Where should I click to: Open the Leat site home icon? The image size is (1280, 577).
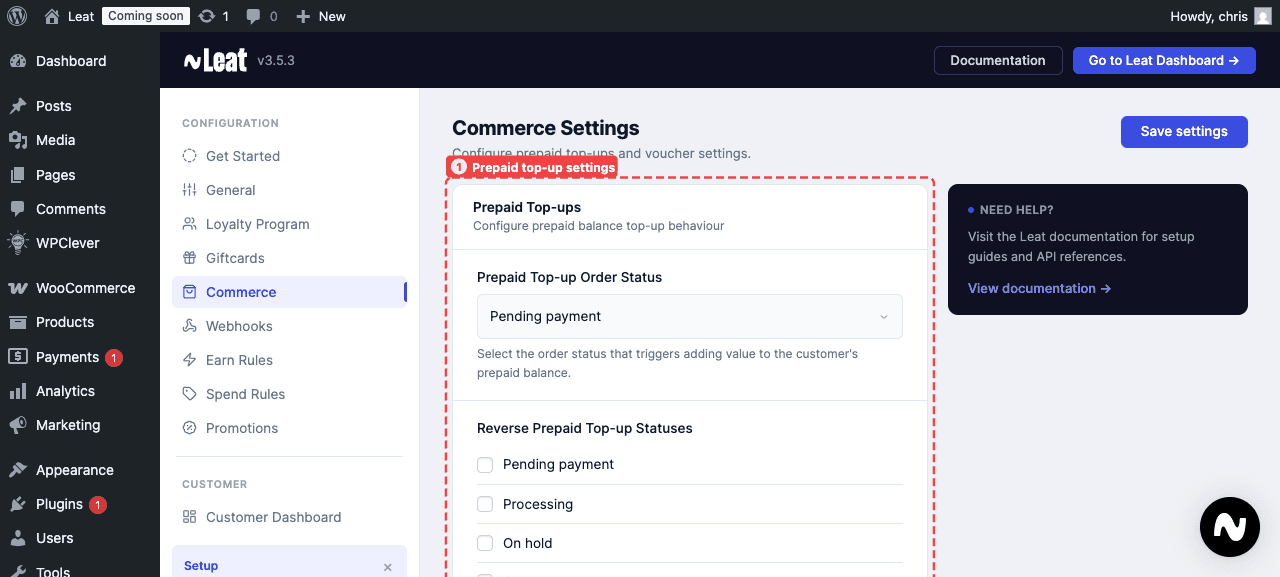(52, 16)
